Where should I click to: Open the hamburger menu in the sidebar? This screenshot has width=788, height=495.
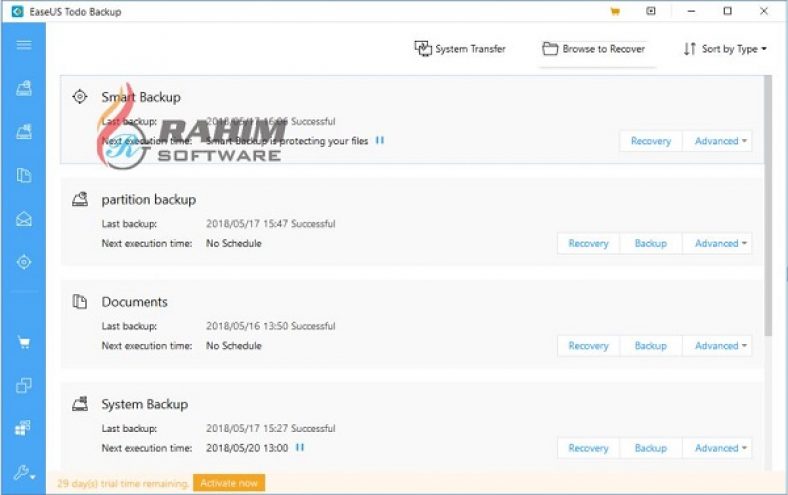tap(24, 45)
